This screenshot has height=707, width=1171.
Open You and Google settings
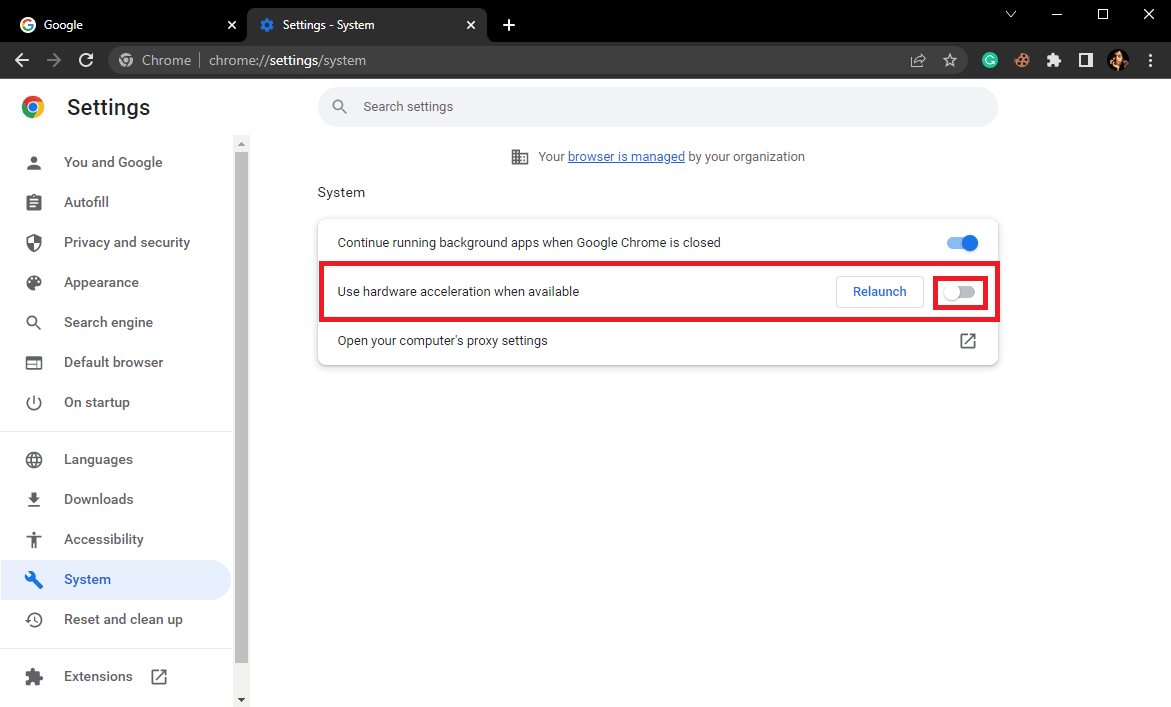point(116,163)
